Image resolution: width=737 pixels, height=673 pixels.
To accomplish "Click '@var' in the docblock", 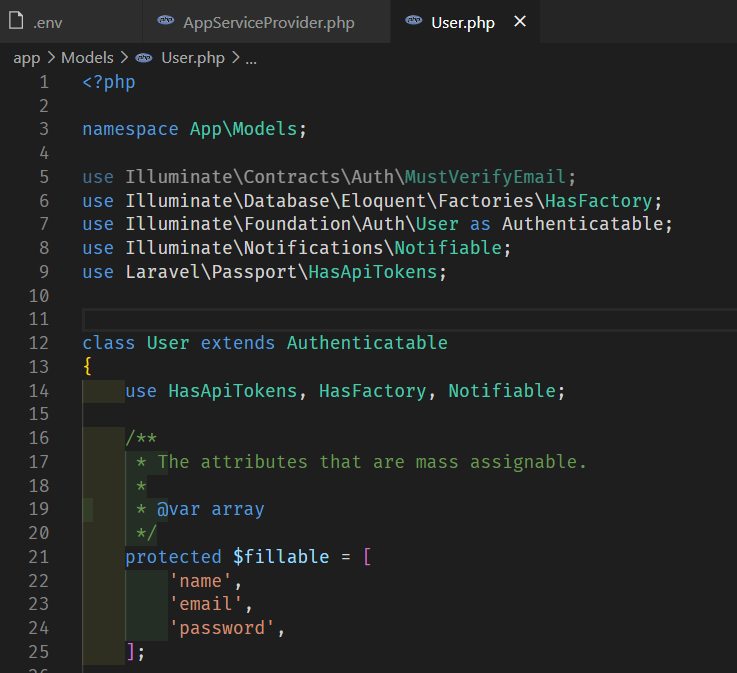I will point(179,509).
